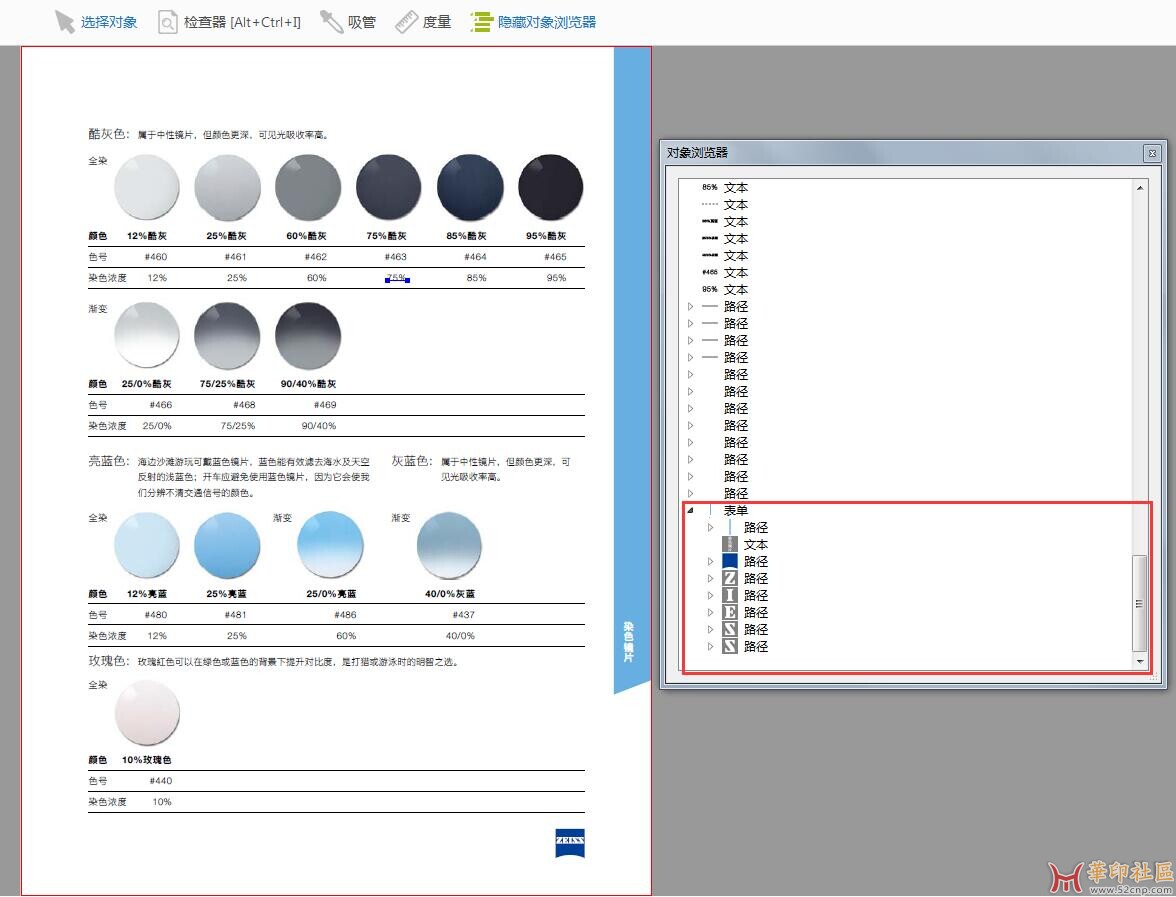Click the #463 color code
This screenshot has width=1176, height=897.
pyautogui.click(x=395, y=256)
